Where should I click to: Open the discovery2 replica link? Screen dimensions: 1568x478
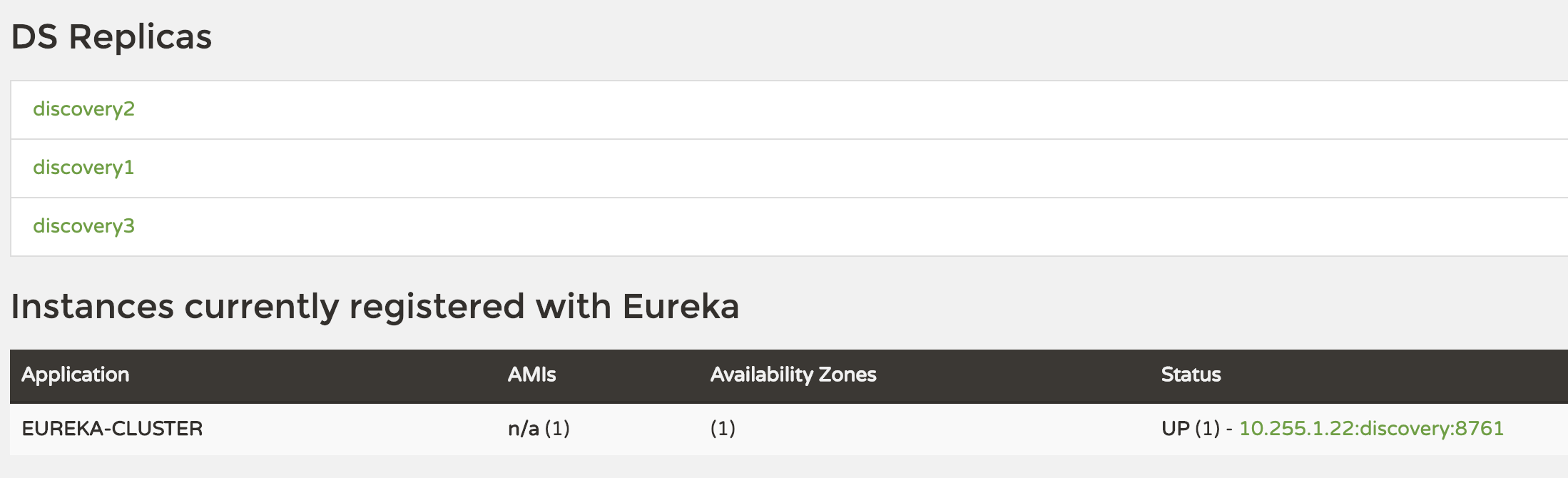85,108
